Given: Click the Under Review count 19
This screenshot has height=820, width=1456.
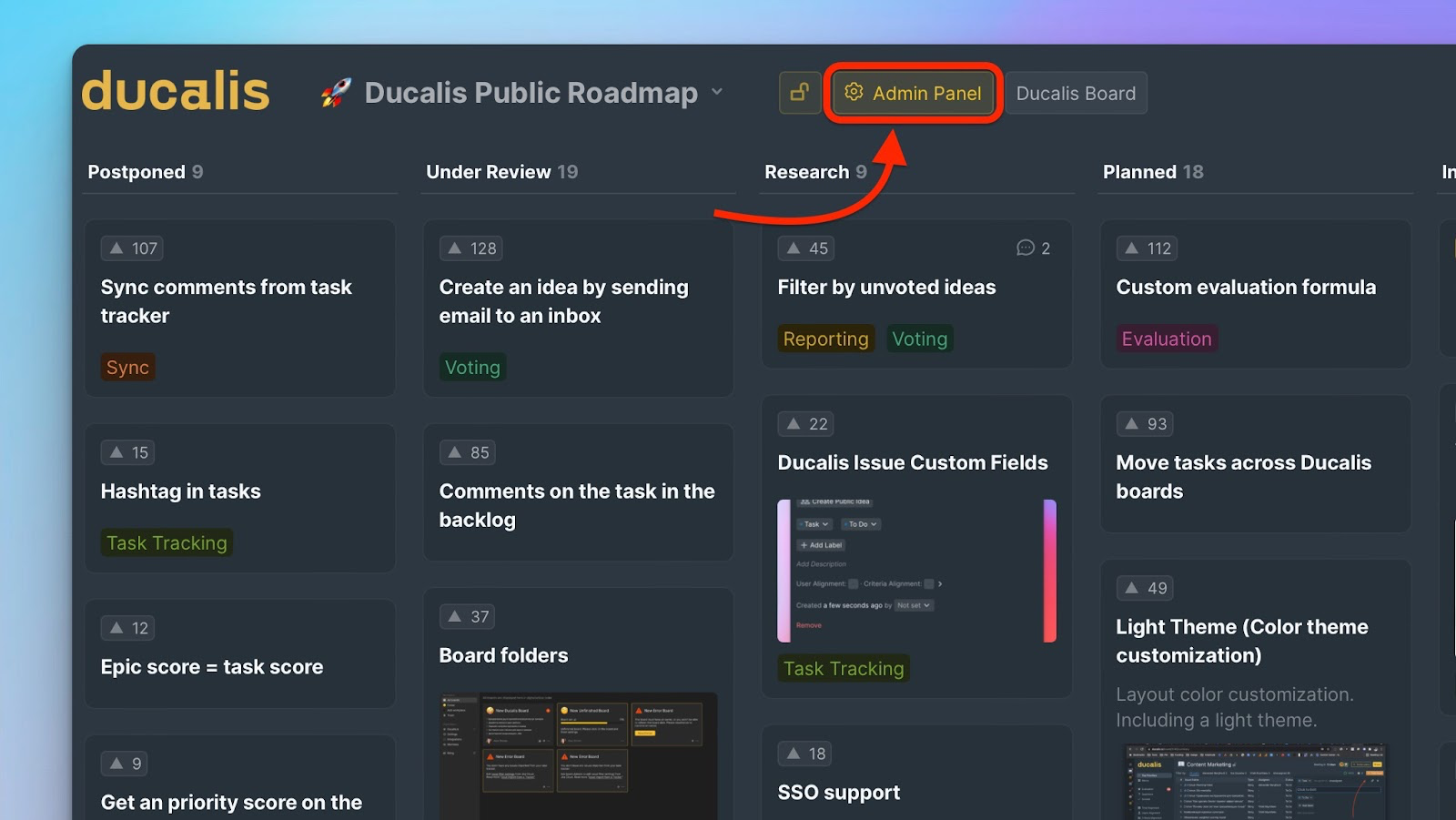Looking at the screenshot, I should coord(568,172).
